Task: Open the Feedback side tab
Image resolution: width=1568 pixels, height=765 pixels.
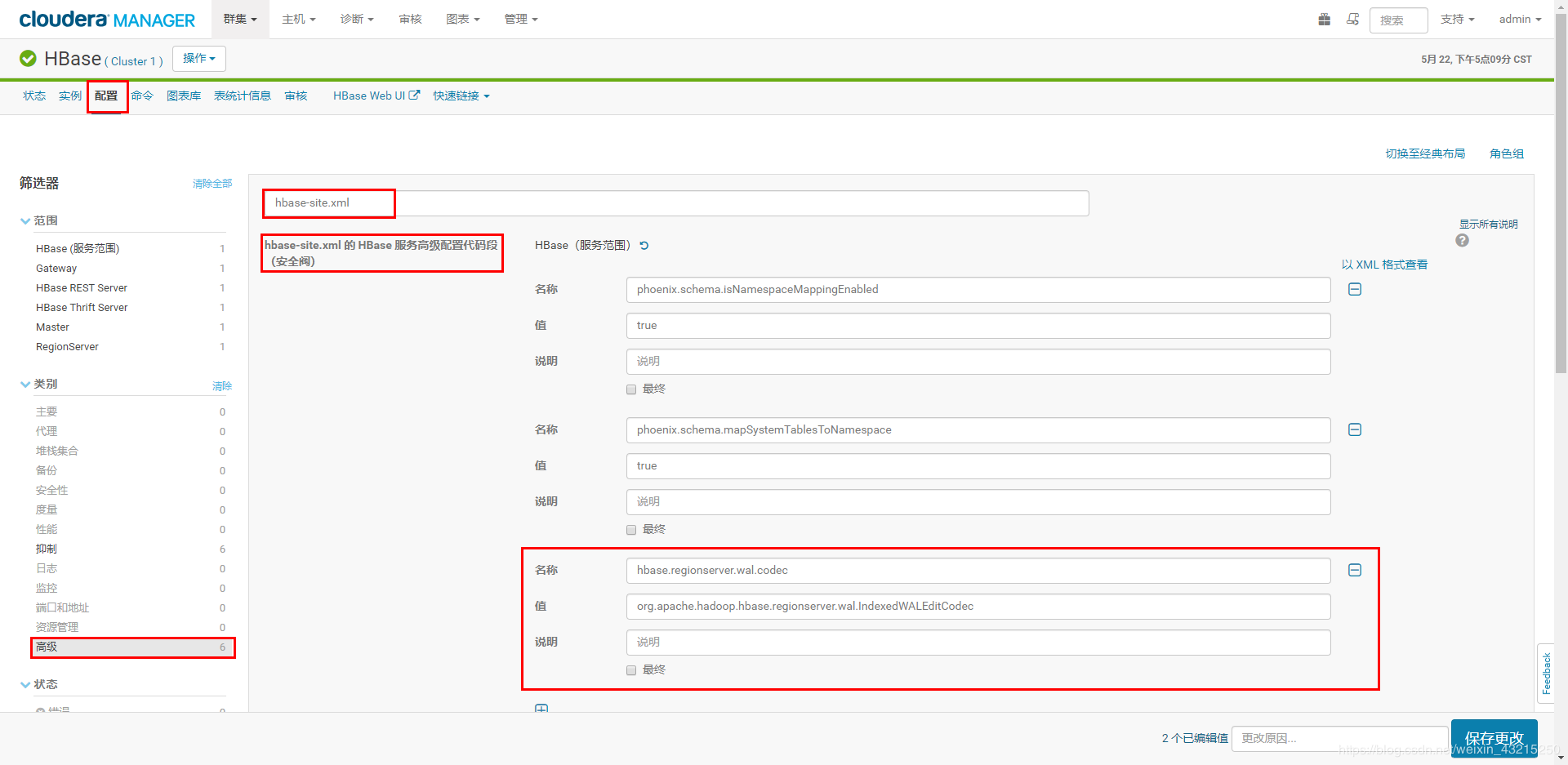Action: pyautogui.click(x=1546, y=673)
